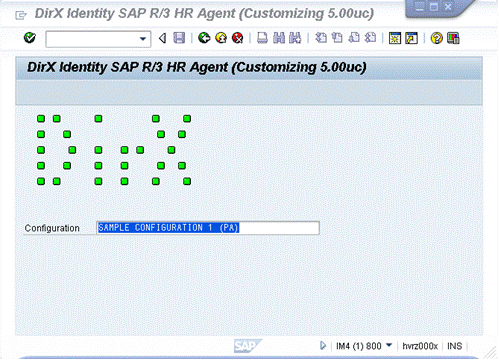Viewport: 499px width, 360px height.
Task: Click the Configuration input field
Action: pos(208,228)
